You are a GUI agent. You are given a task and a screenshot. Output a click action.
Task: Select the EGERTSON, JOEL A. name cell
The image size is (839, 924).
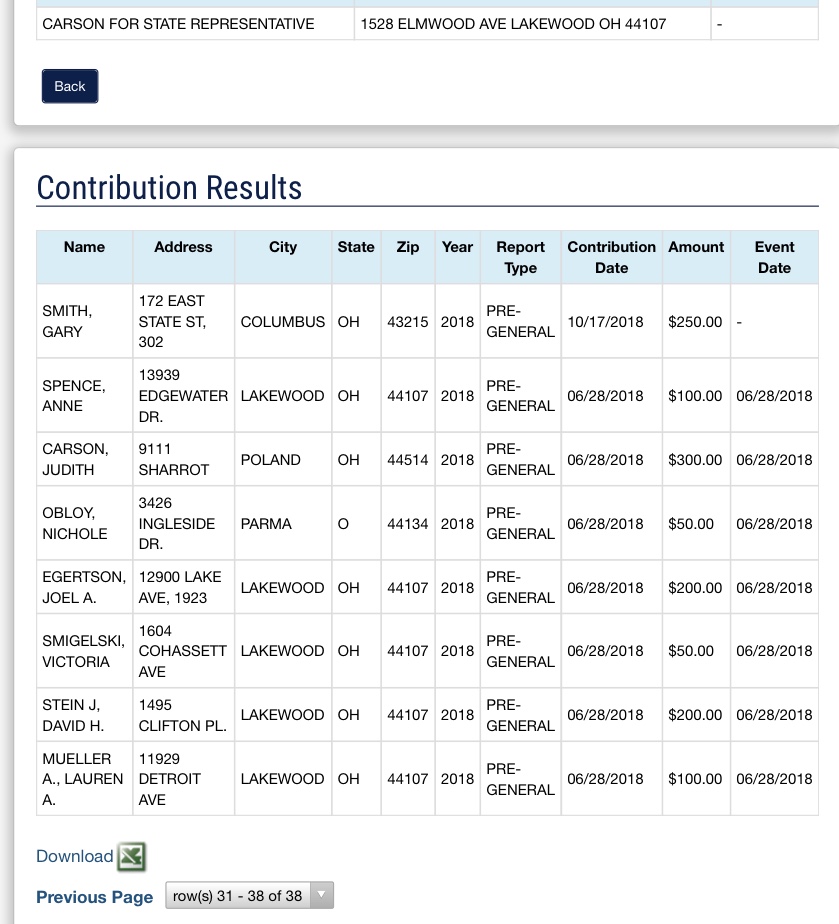[x=84, y=588]
